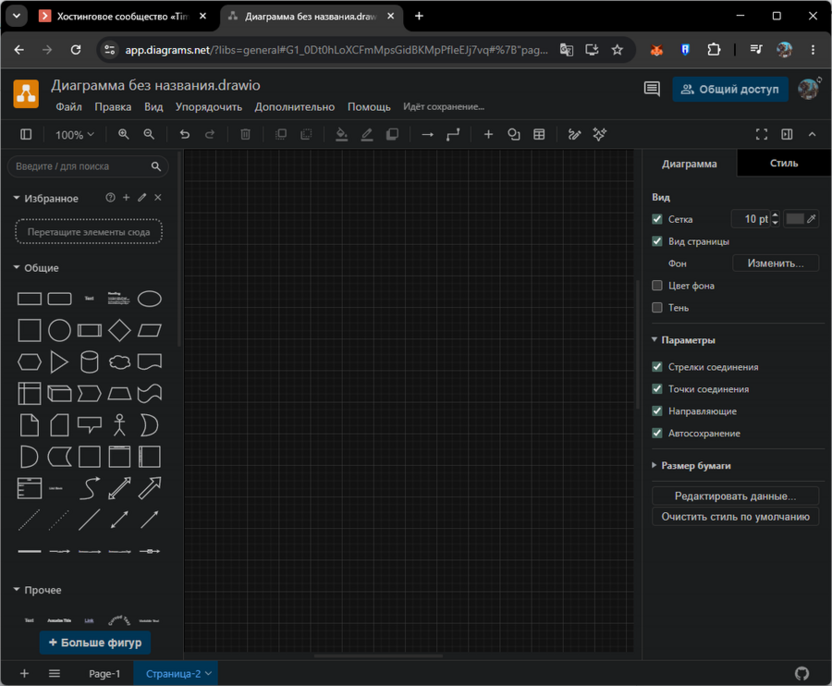Toggle fullscreen mode icon
832x686 pixels.
pos(761,135)
